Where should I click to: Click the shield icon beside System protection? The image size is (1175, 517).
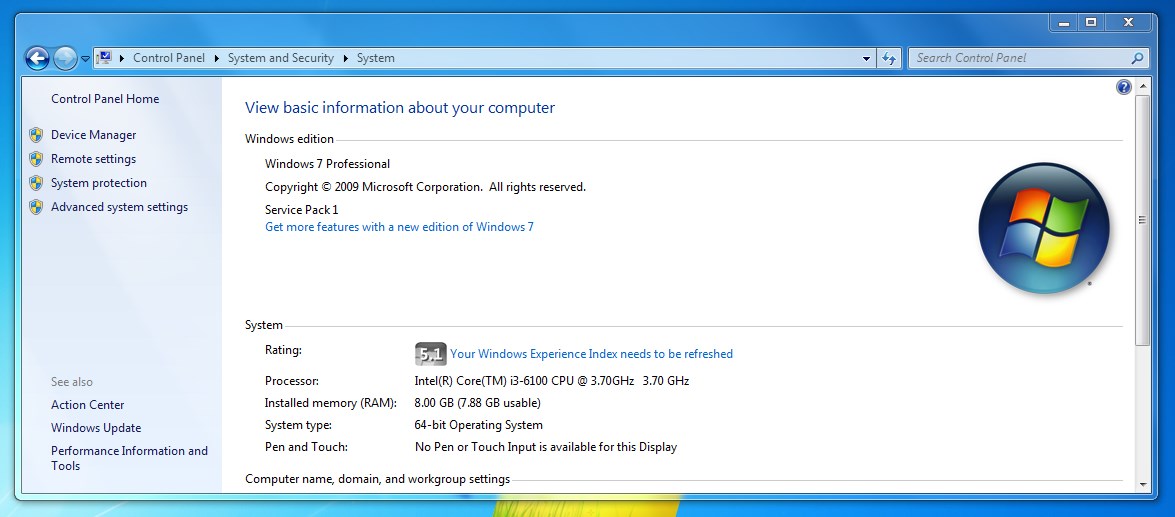click(36, 183)
